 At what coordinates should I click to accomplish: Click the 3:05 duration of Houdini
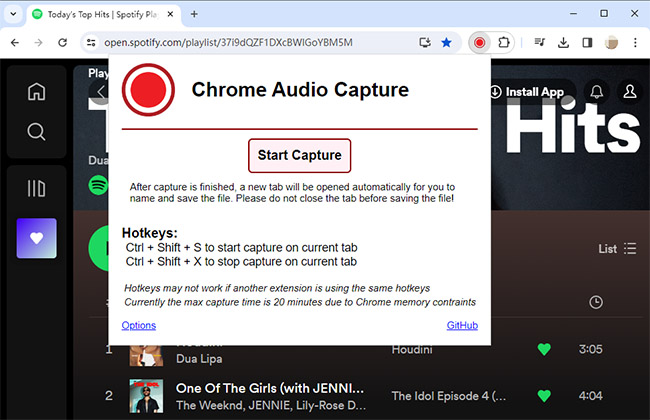point(590,350)
